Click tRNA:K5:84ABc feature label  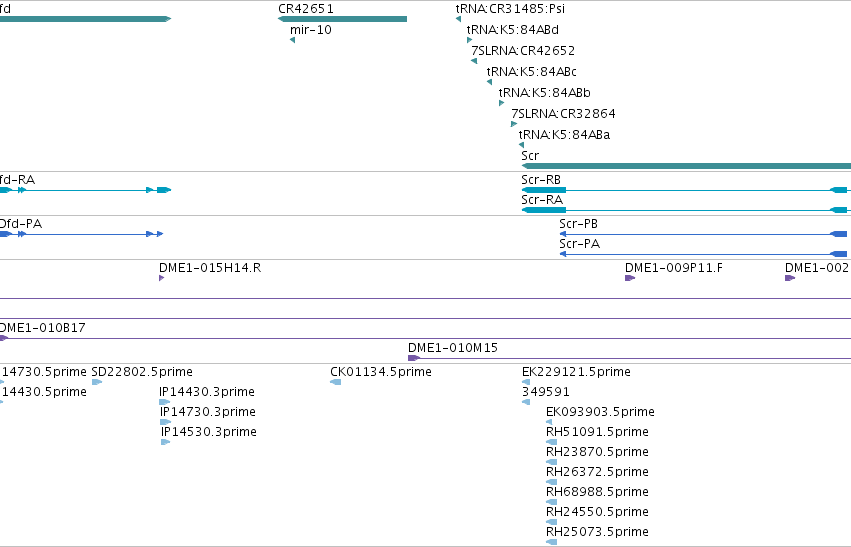tap(532, 72)
